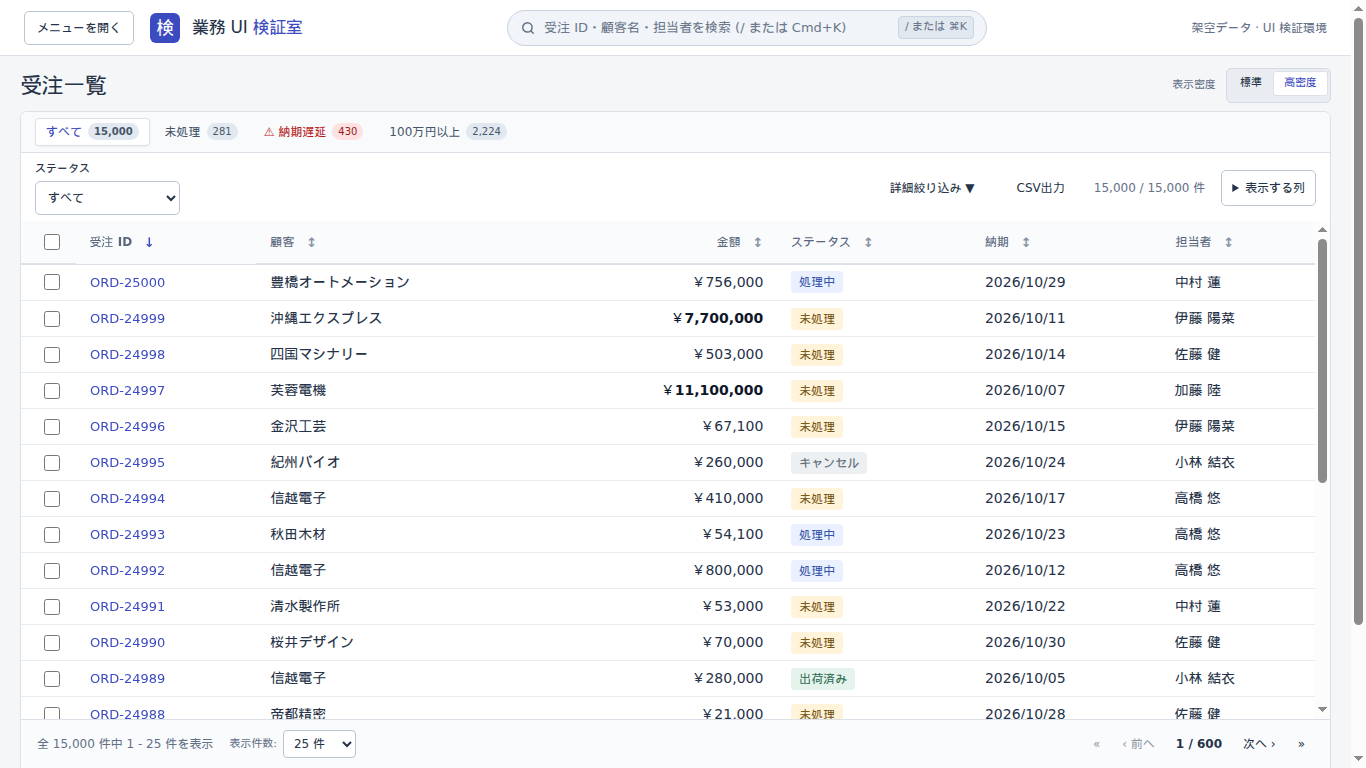Open the ステータス filter dropdown
Image resolution: width=1366 pixels, height=768 pixels.
point(107,198)
